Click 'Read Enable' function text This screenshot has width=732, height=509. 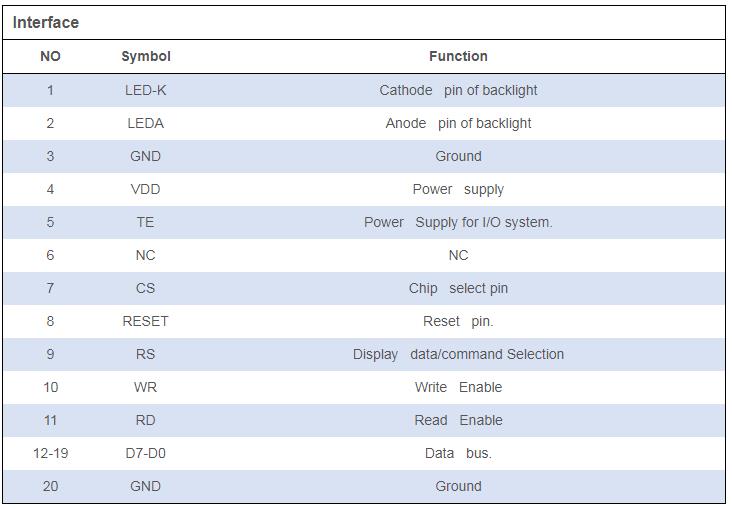pos(458,420)
